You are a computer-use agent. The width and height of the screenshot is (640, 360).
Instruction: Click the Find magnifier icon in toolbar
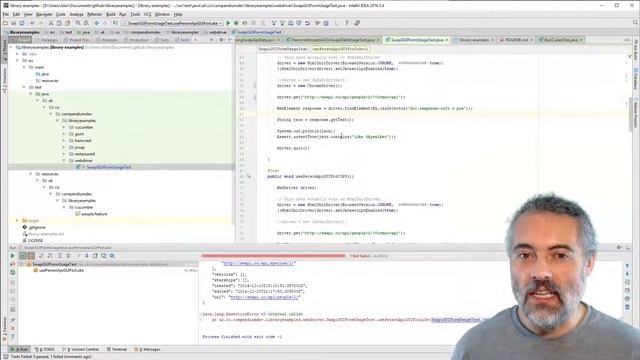(78, 23)
